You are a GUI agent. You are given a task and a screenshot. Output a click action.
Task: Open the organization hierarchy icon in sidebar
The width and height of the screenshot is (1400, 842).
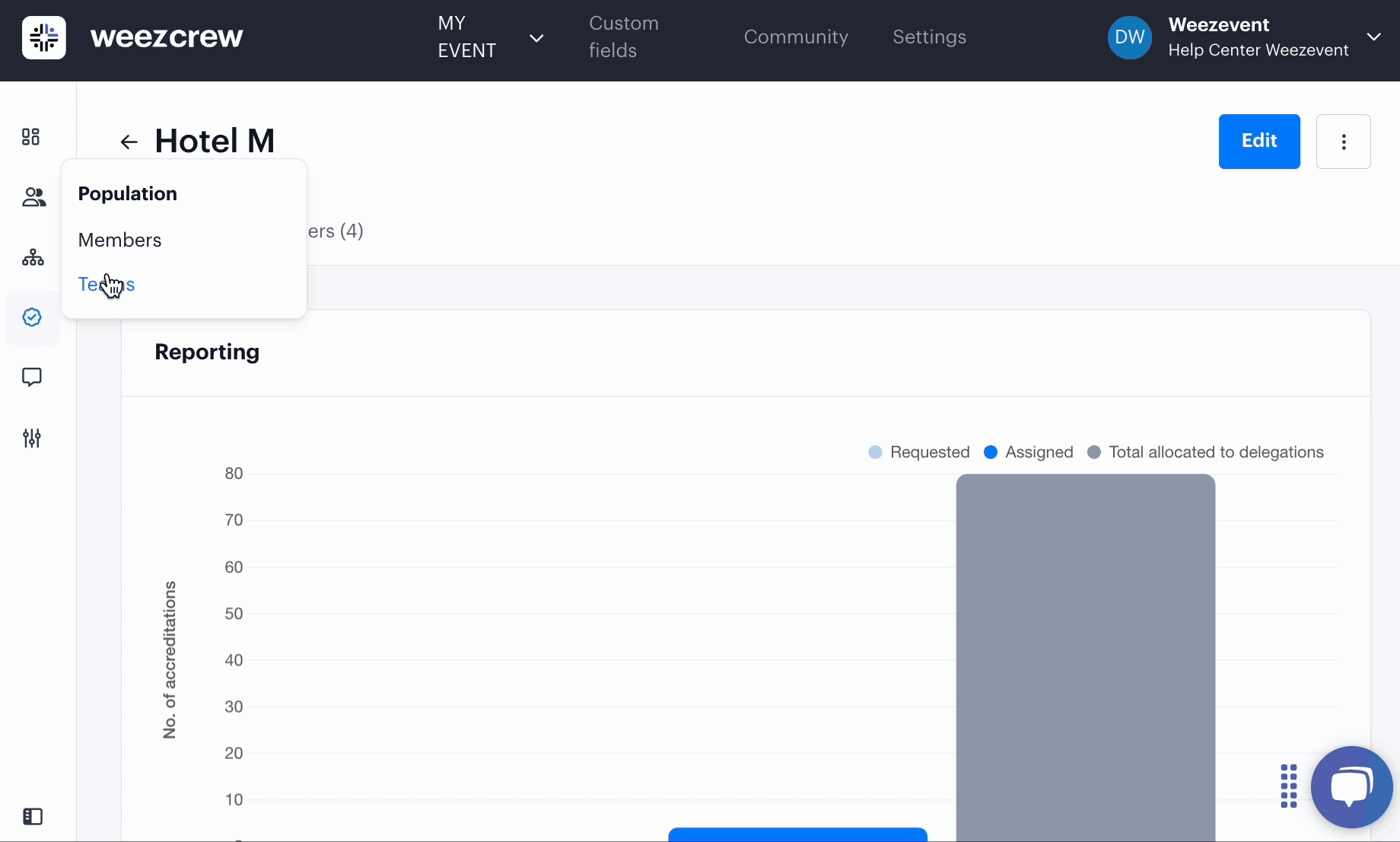pyautogui.click(x=33, y=257)
